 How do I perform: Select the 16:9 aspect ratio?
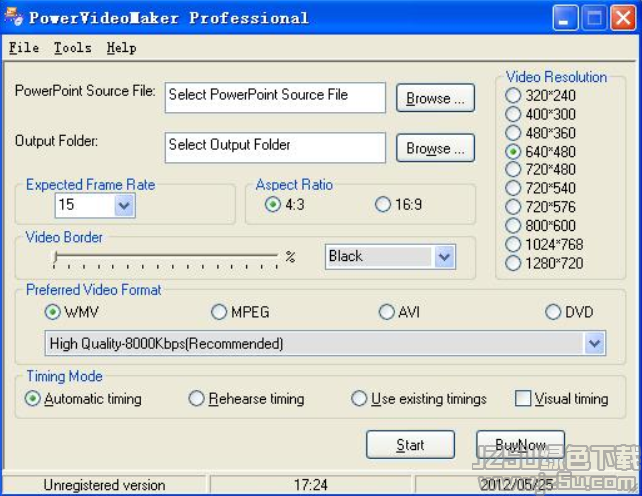coord(398,204)
